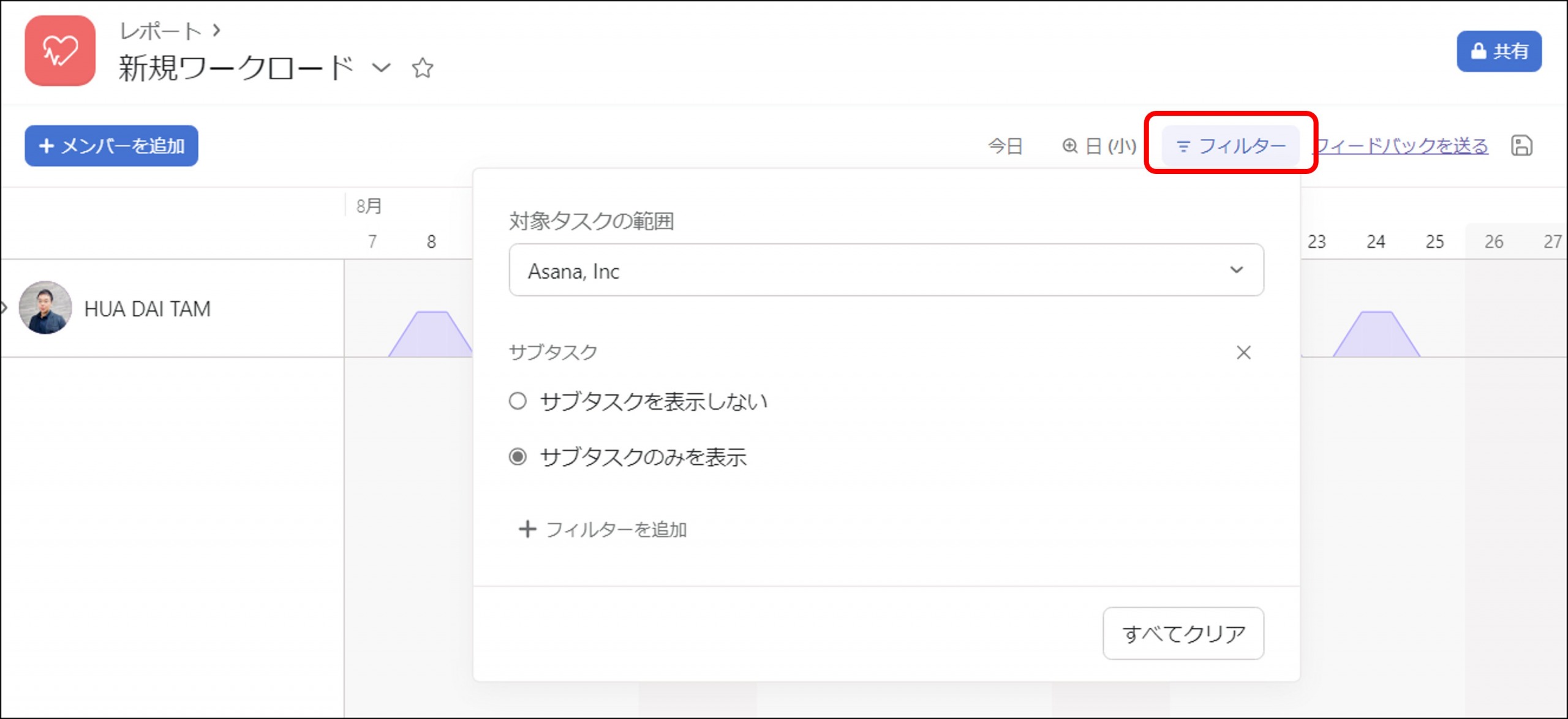Image resolution: width=1568 pixels, height=719 pixels.
Task: Click date 7 in the timeline header
Action: pos(372,241)
